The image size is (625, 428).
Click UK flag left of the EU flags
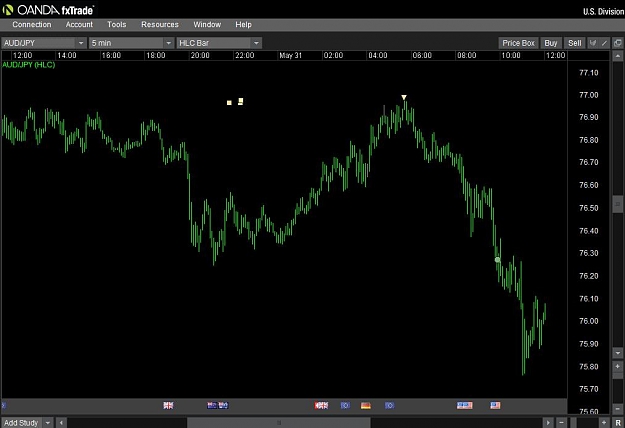point(321,405)
